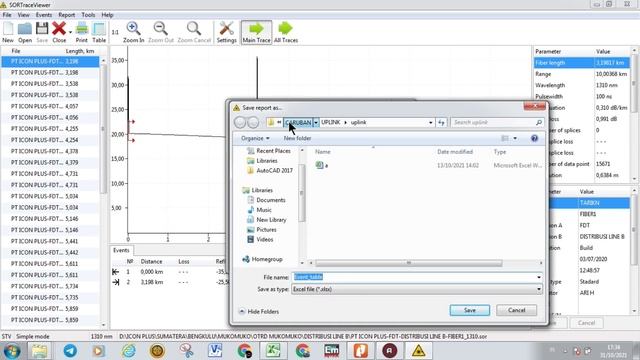Open Telegram from the taskbar
640x360 pixels.
(70, 351)
